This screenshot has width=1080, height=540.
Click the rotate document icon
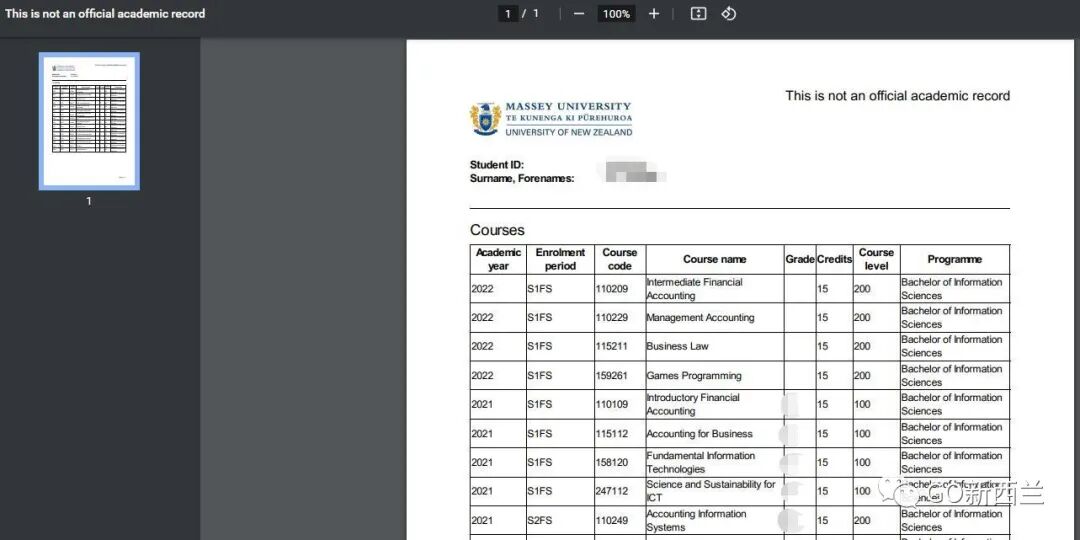[x=729, y=14]
